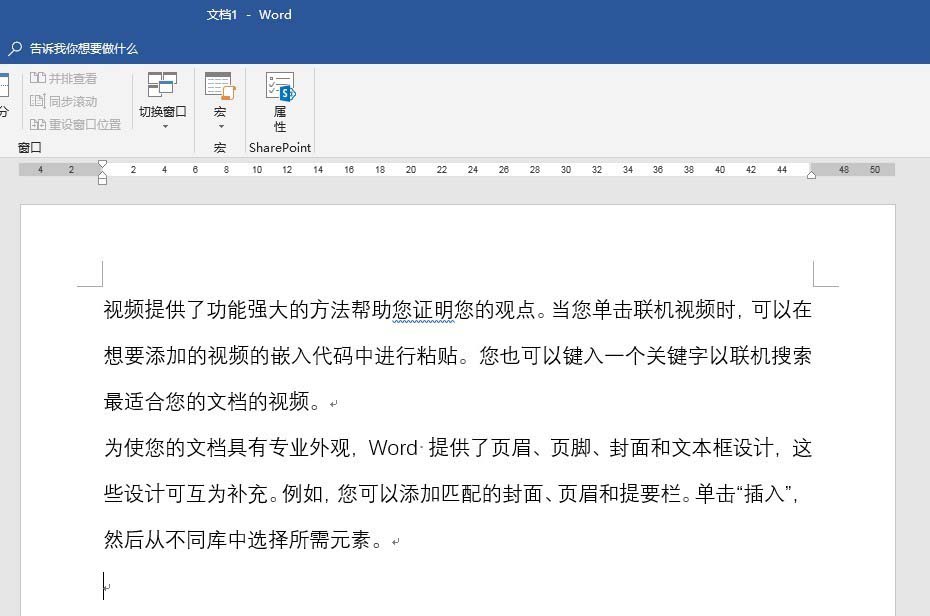Click the left indent marker on ruler

pyautogui.click(x=103, y=179)
